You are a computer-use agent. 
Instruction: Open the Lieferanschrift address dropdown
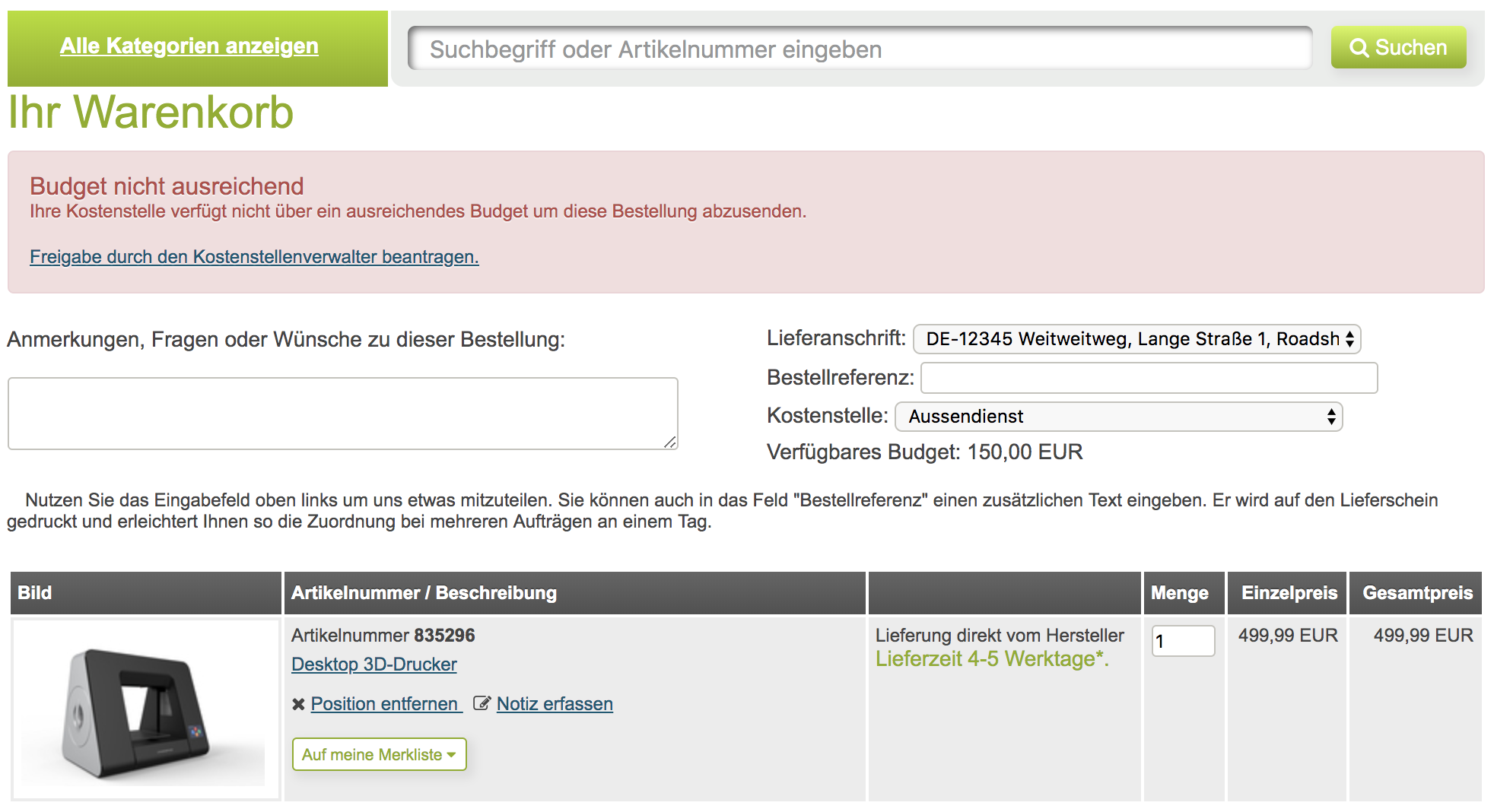pyautogui.click(x=1133, y=340)
